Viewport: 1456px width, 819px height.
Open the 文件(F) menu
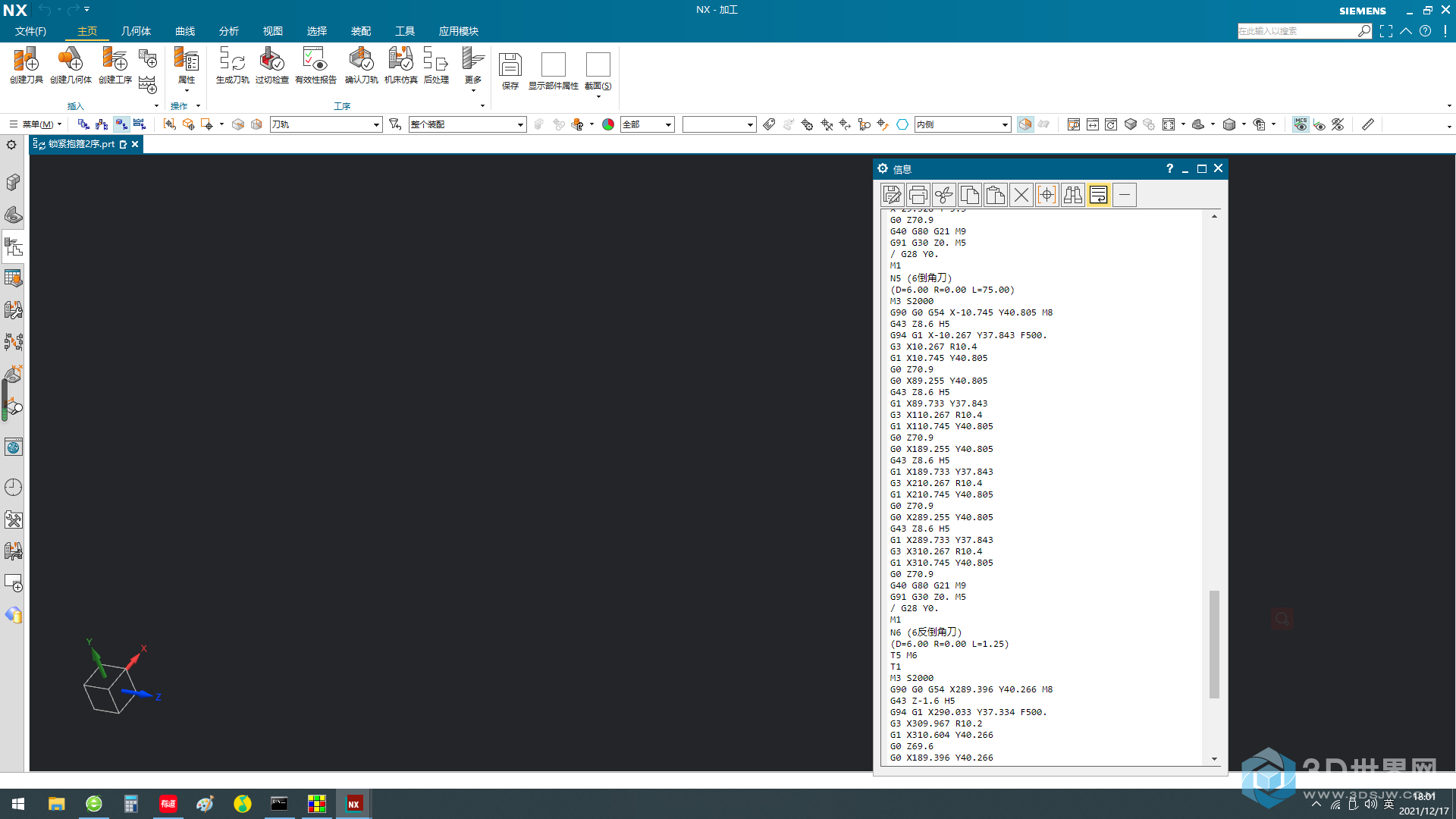[30, 31]
